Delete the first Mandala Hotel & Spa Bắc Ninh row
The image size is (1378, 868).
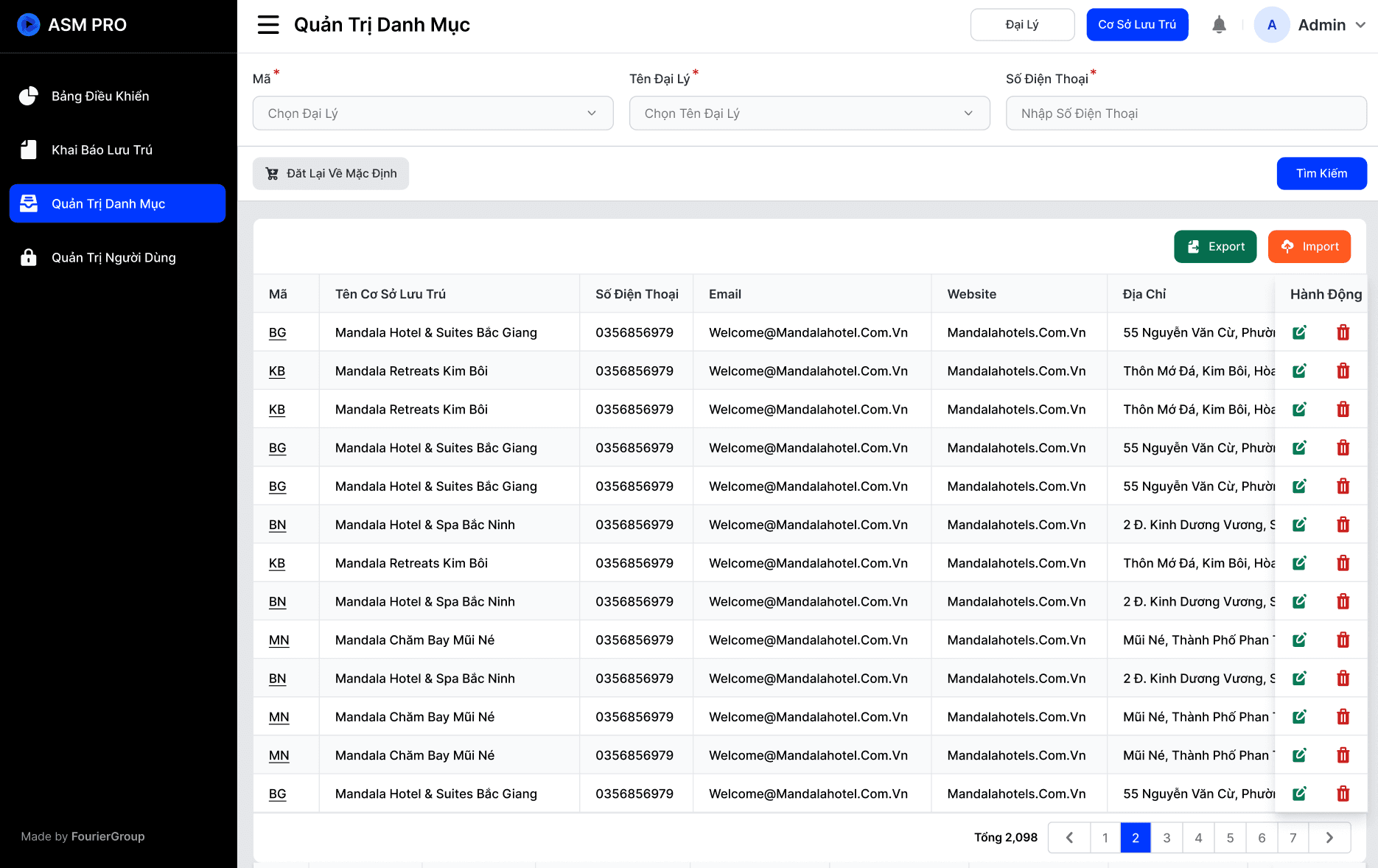tap(1343, 525)
